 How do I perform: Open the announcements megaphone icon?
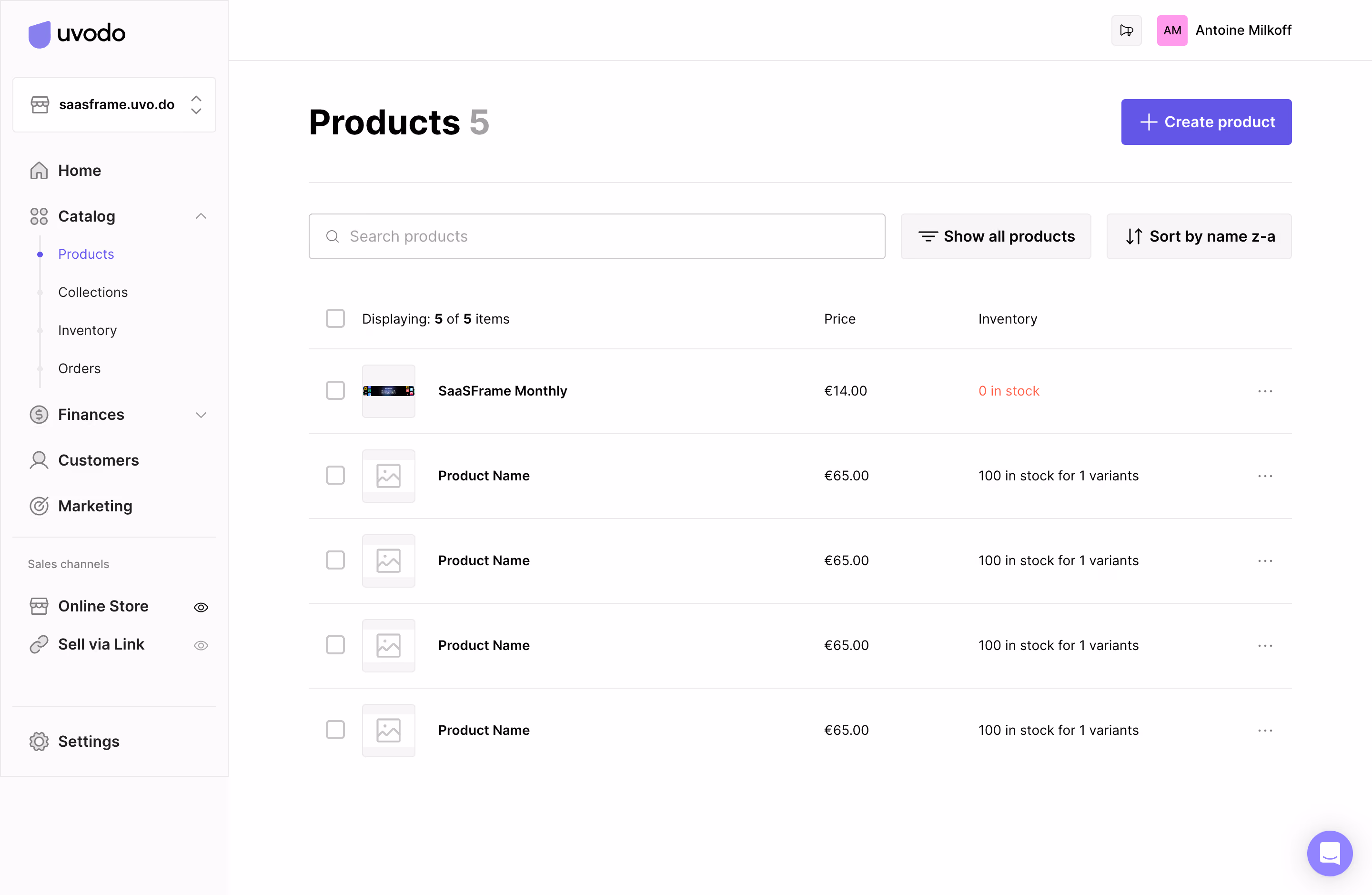(1127, 30)
